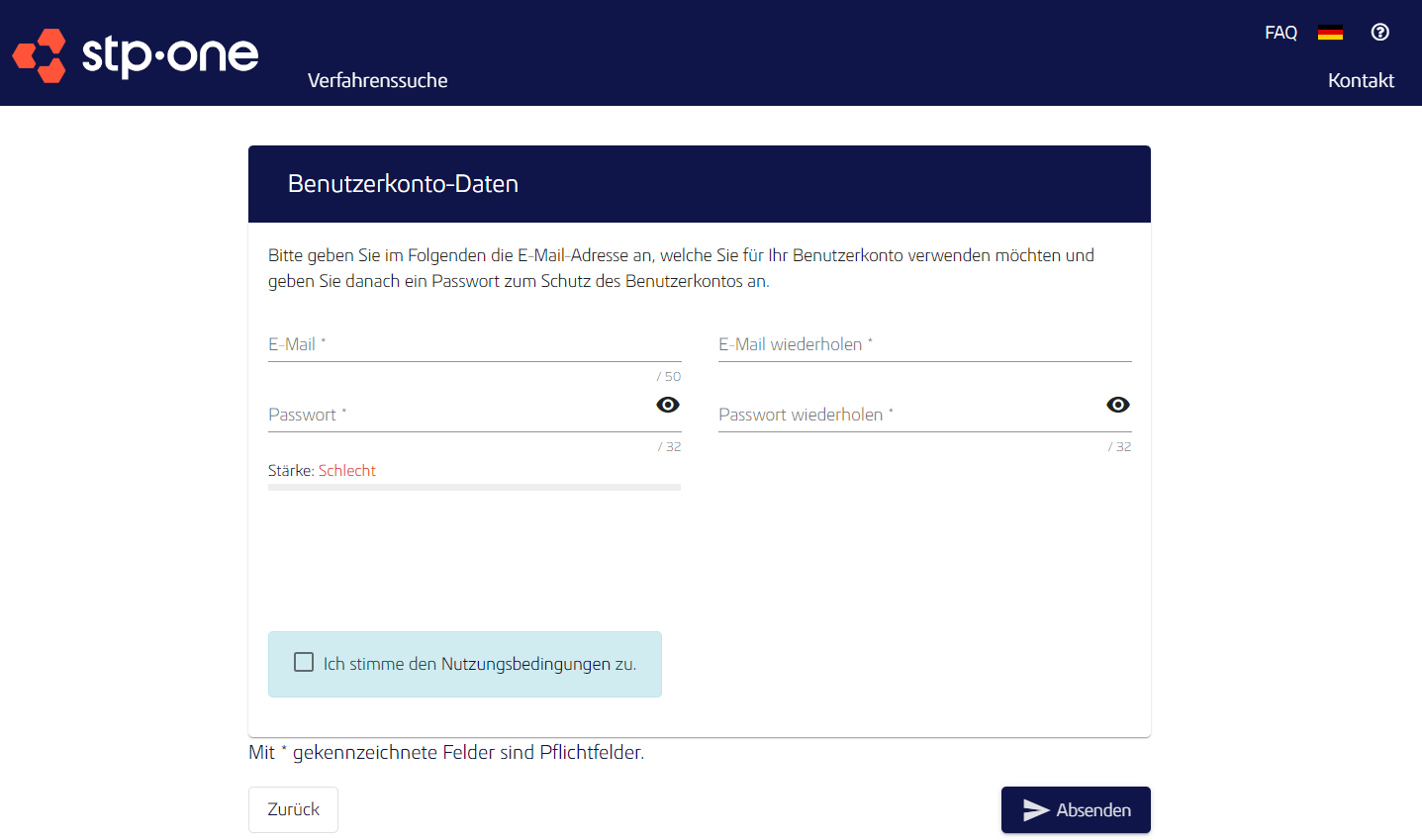This screenshot has width=1422, height=840.
Task: Reveal the Passwort wiederholen entry
Action: pos(1117,405)
